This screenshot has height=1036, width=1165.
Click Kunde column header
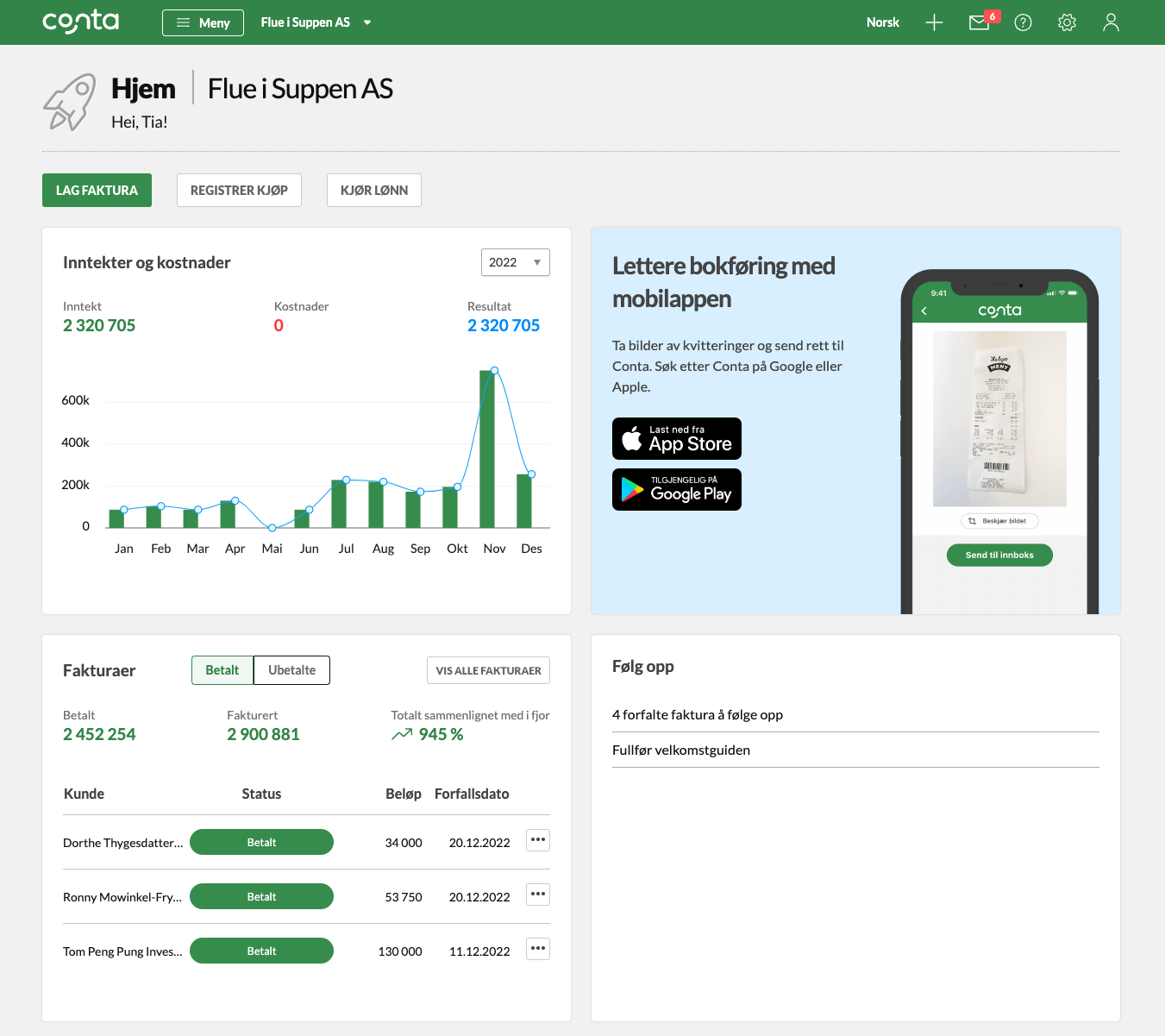coord(84,794)
